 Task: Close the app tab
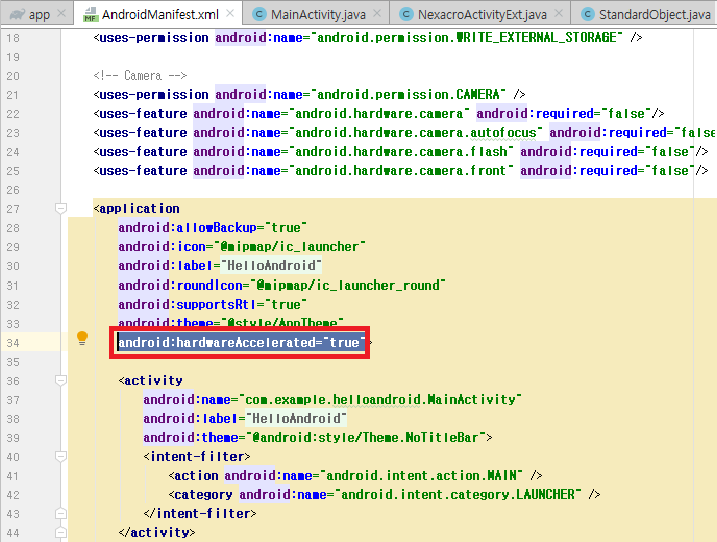(63, 15)
